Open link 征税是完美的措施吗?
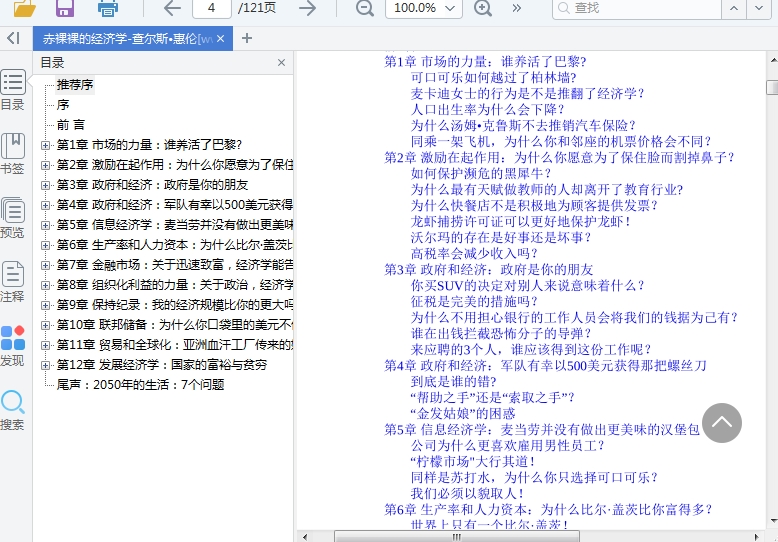Screen dimensions: 778x542 pyautogui.click(x=474, y=301)
